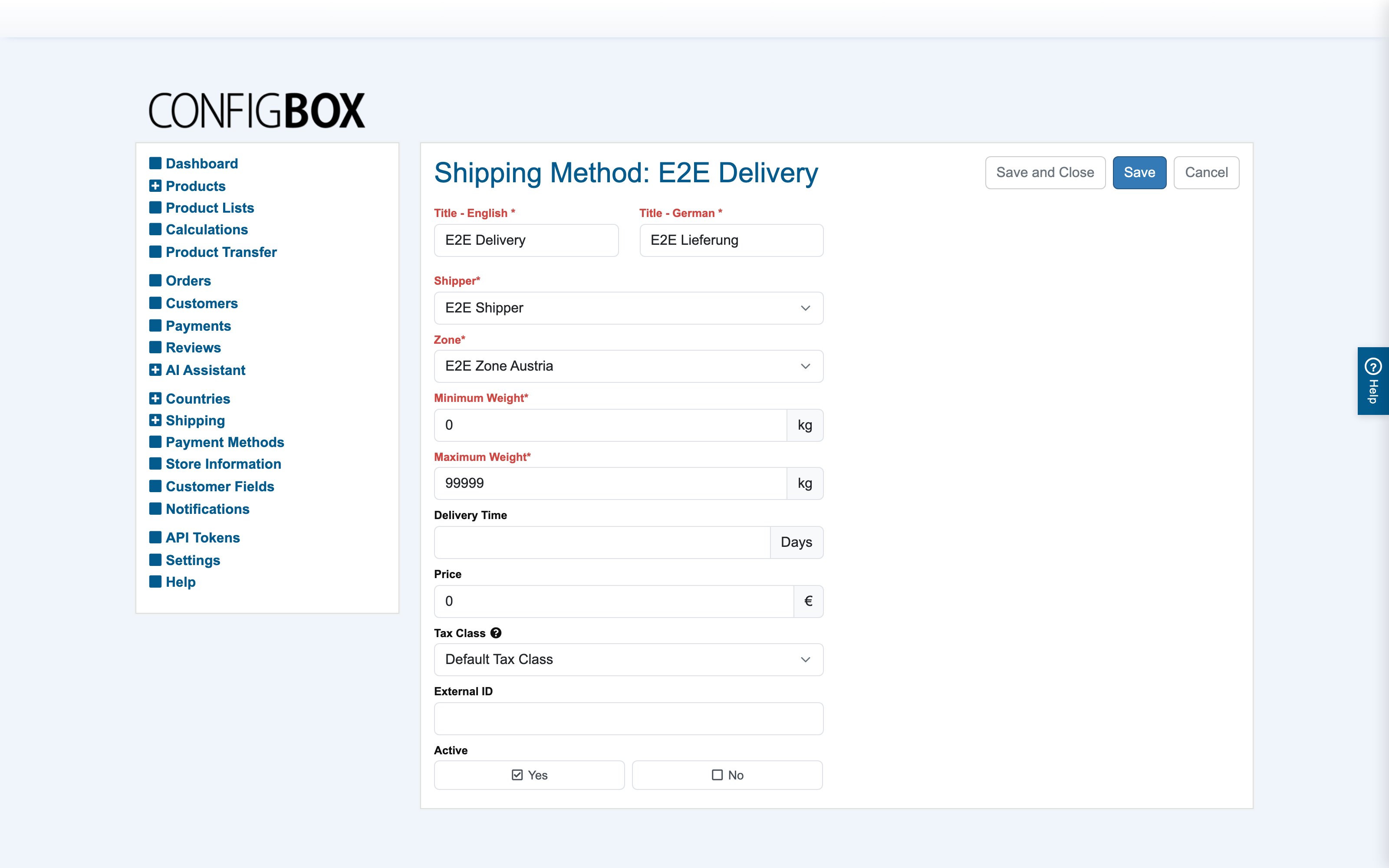Set Active to No
The image size is (1389, 868).
coord(727,775)
